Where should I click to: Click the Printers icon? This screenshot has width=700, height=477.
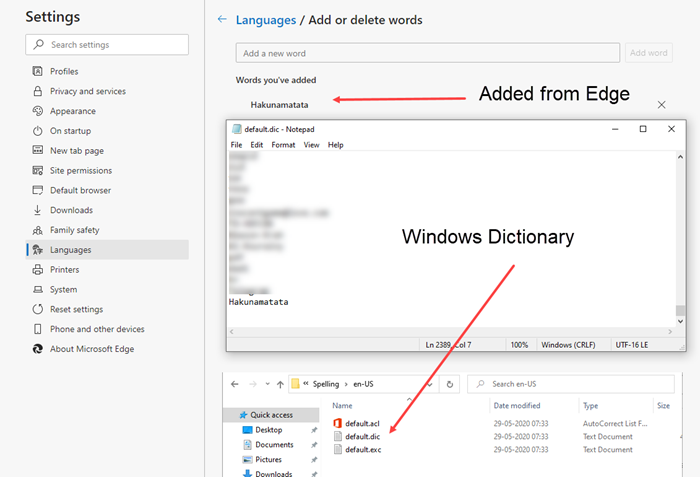(38, 269)
